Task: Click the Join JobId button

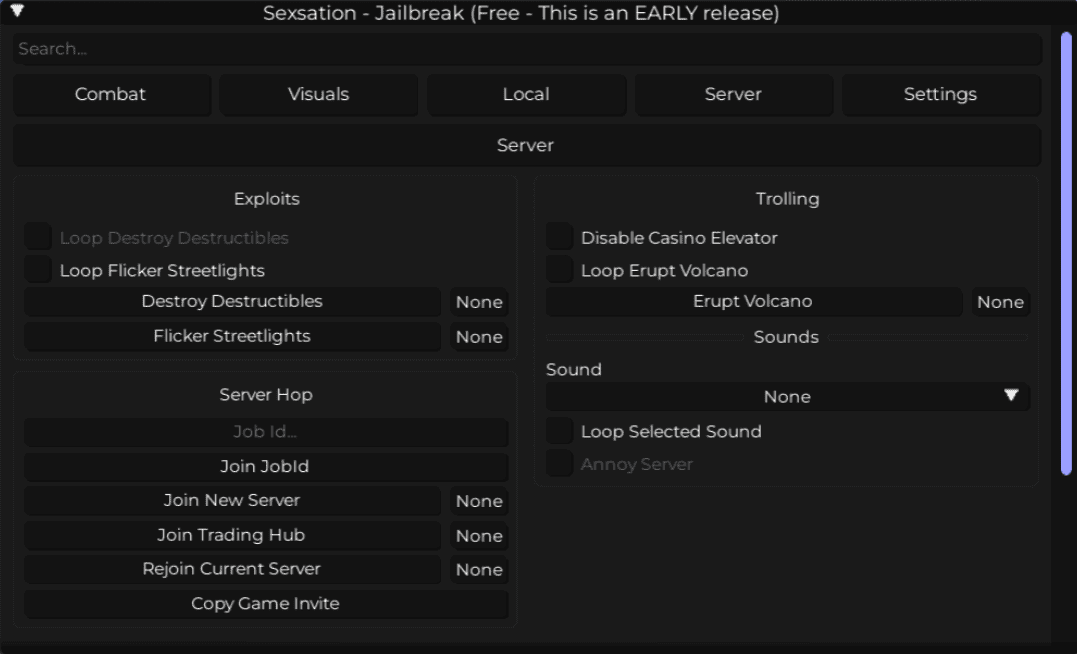Action: pos(266,466)
